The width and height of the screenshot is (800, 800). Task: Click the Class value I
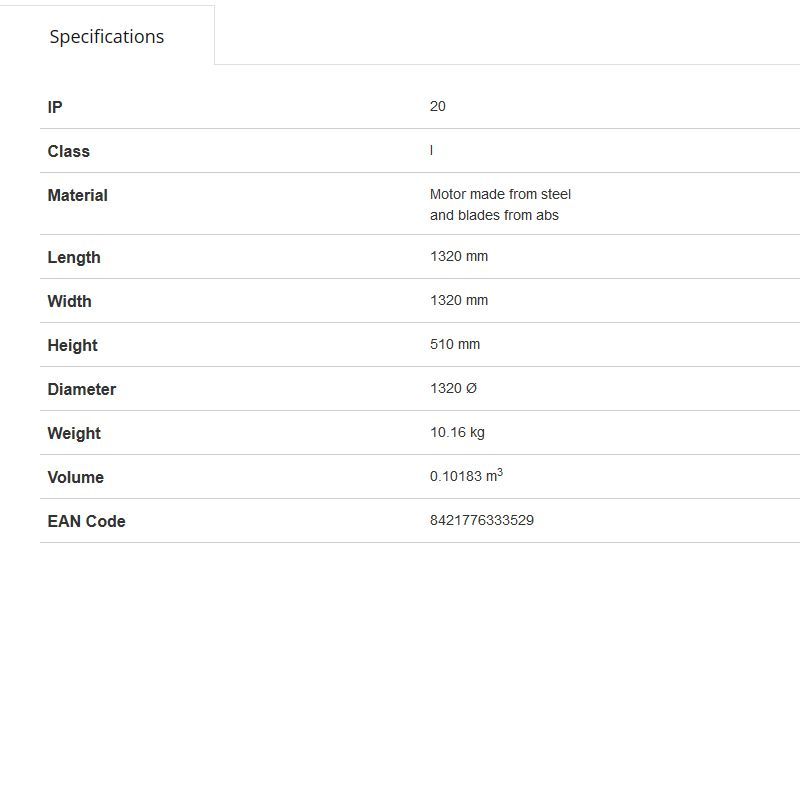(x=431, y=150)
